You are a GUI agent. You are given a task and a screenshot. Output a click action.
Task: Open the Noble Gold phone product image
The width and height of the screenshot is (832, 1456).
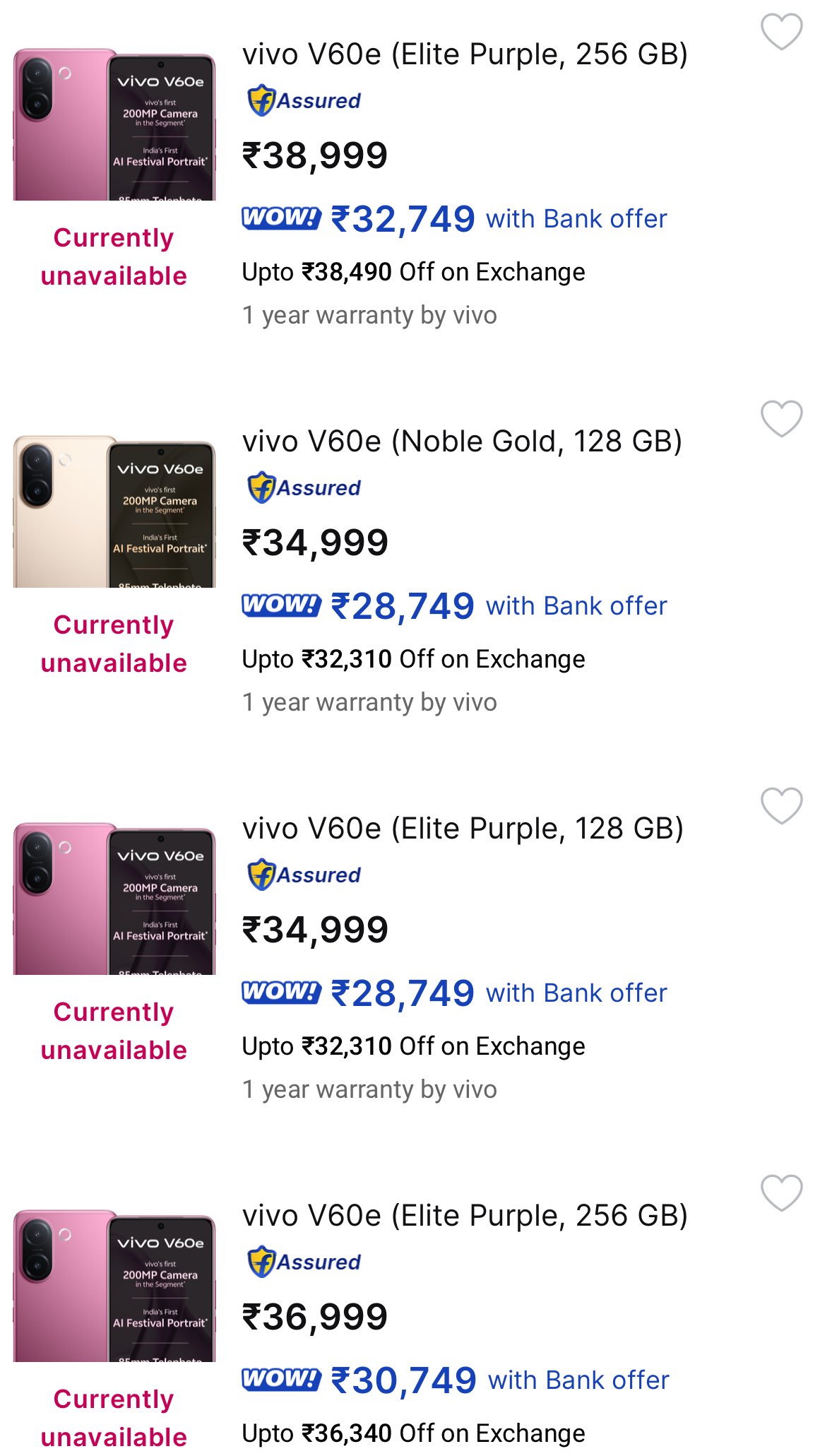tap(114, 511)
